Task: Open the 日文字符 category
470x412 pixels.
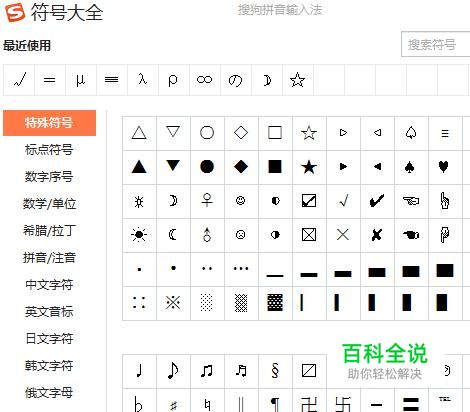Action: coord(49,339)
